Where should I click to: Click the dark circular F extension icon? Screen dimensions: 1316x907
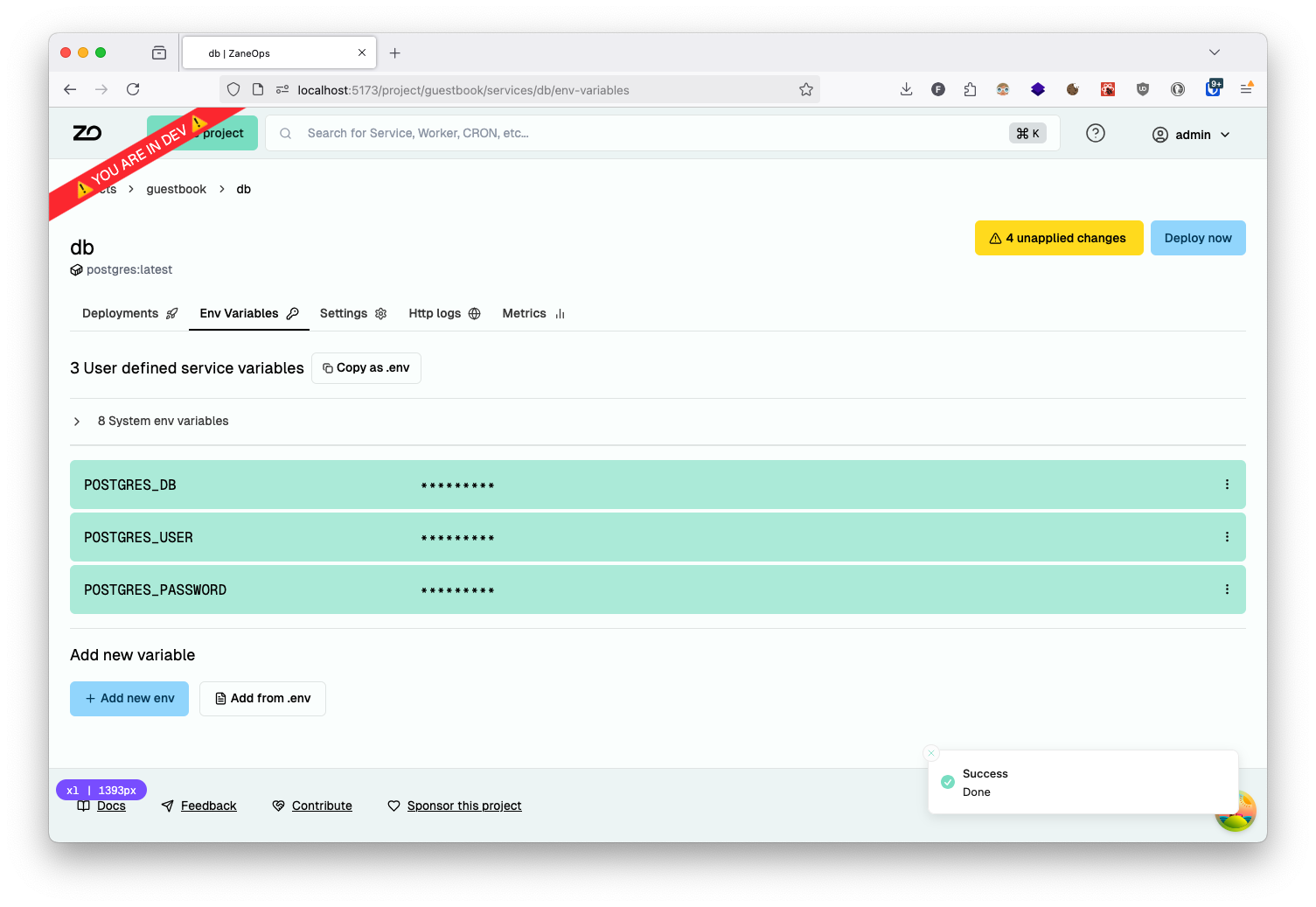938,89
